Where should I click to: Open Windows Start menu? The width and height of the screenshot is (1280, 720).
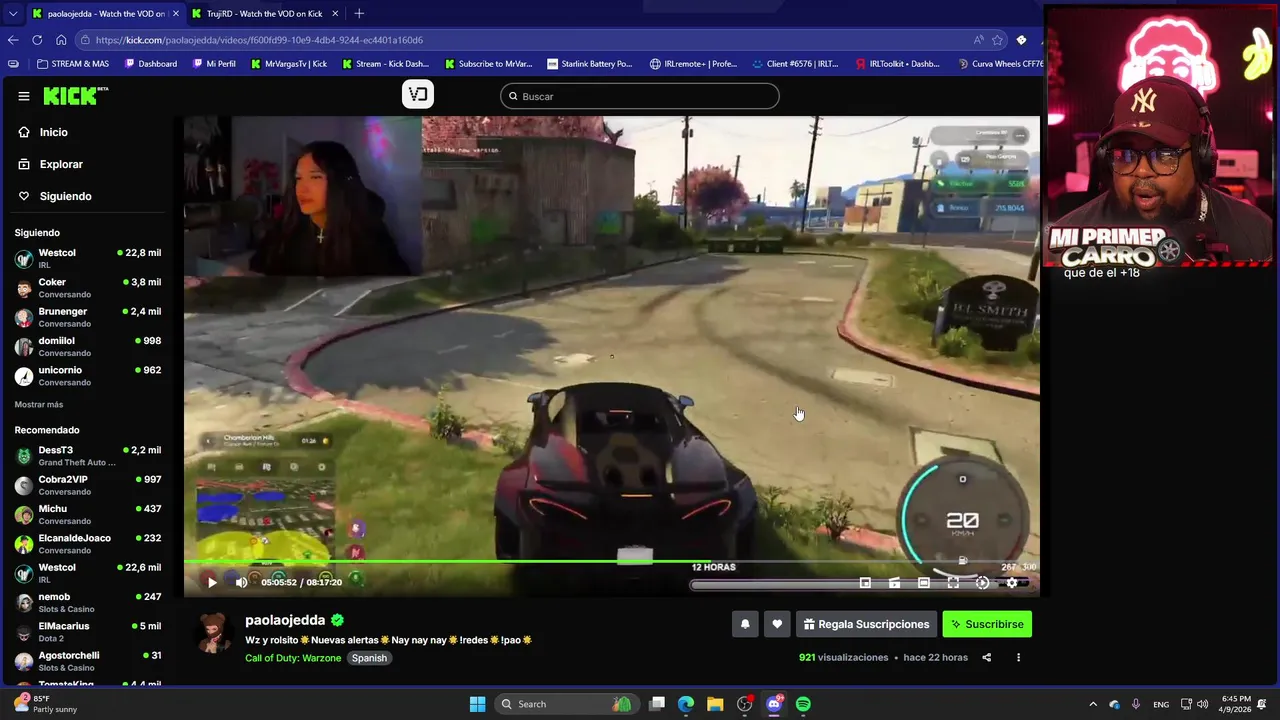tap(478, 704)
